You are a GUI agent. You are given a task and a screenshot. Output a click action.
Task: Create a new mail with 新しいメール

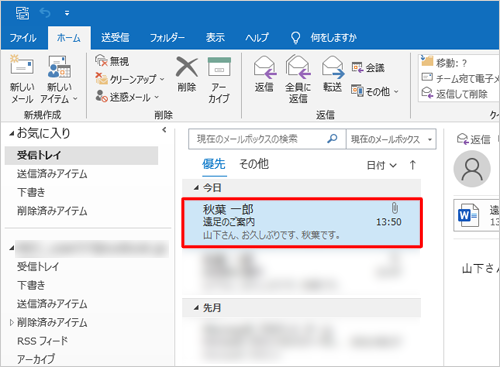click(22, 79)
